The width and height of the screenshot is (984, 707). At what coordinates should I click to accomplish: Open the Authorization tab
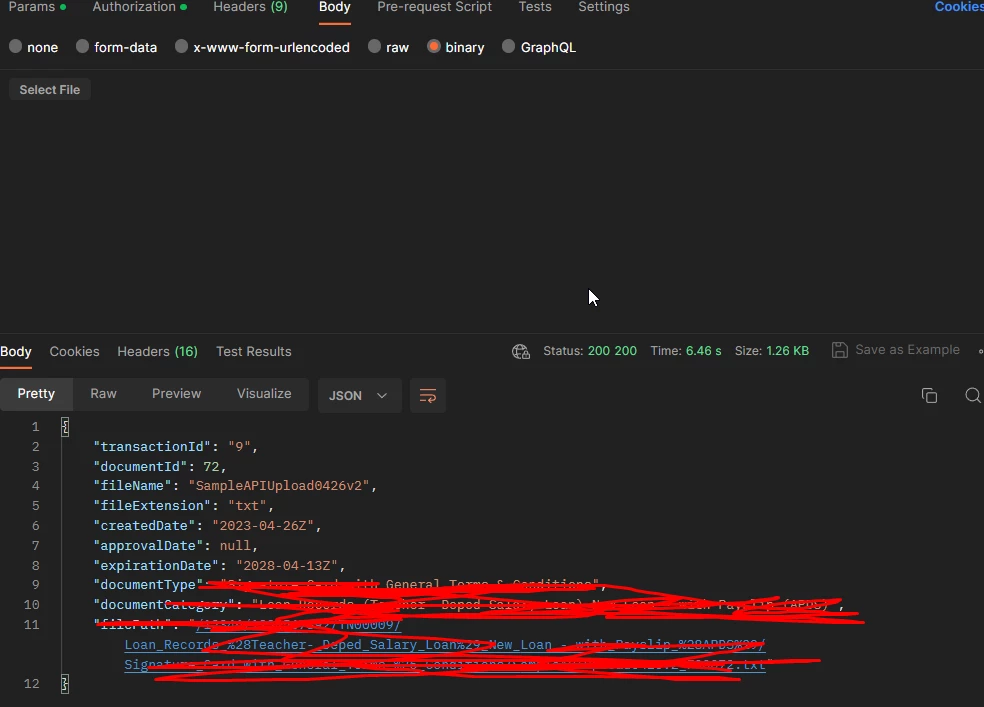pyautogui.click(x=139, y=7)
